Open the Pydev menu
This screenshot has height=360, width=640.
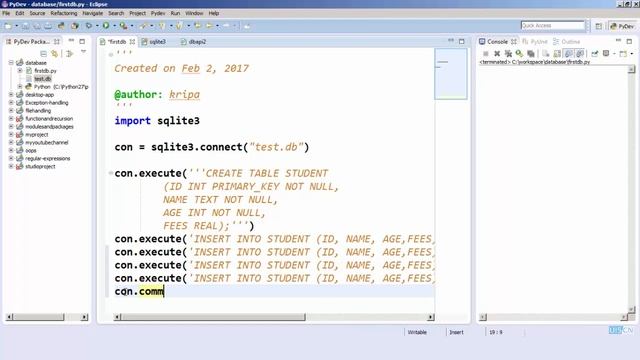coord(158,13)
